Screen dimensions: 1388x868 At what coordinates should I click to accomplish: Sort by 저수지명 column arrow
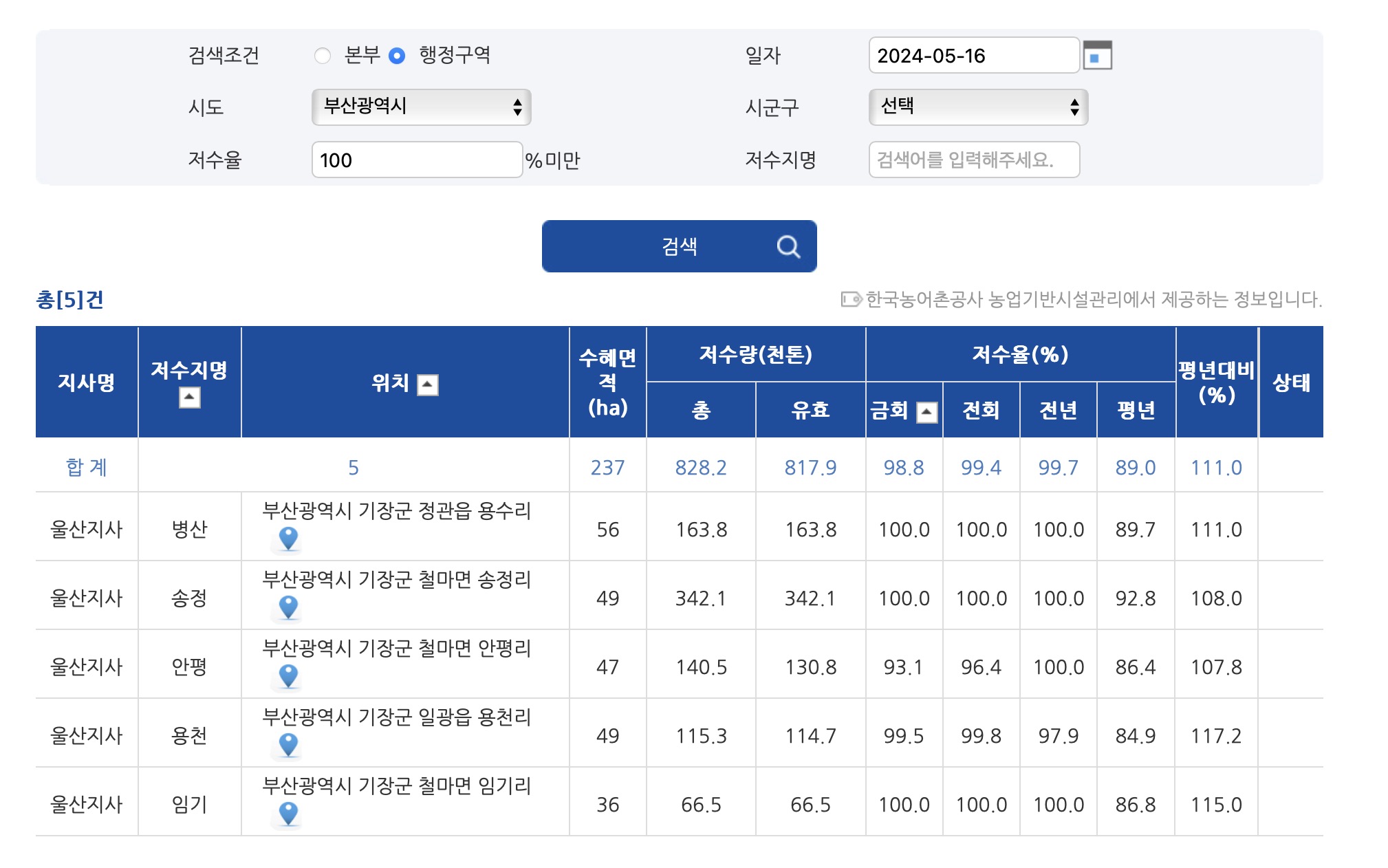click(x=189, y=398)
